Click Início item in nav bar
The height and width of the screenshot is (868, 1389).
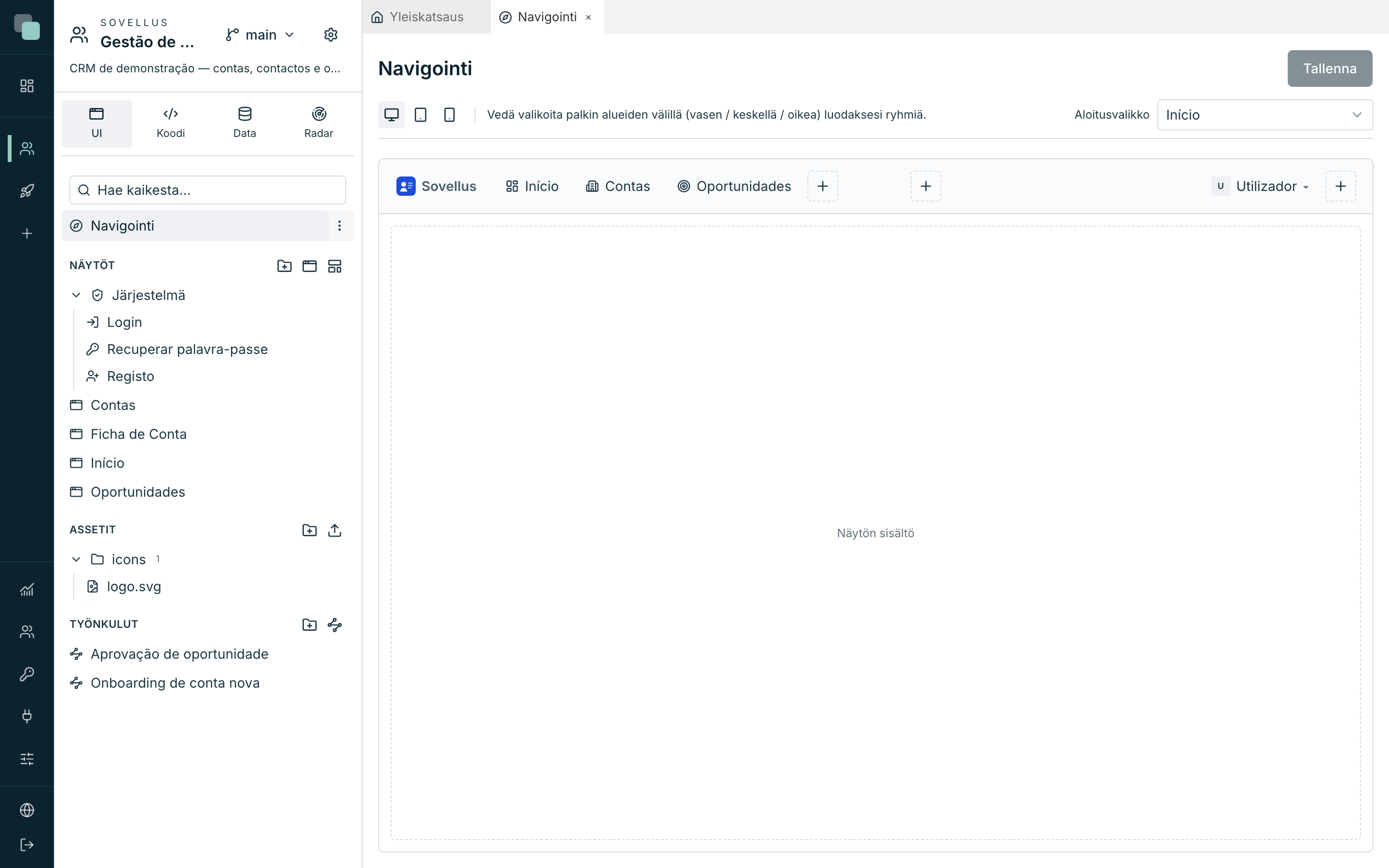coord(532,186)
